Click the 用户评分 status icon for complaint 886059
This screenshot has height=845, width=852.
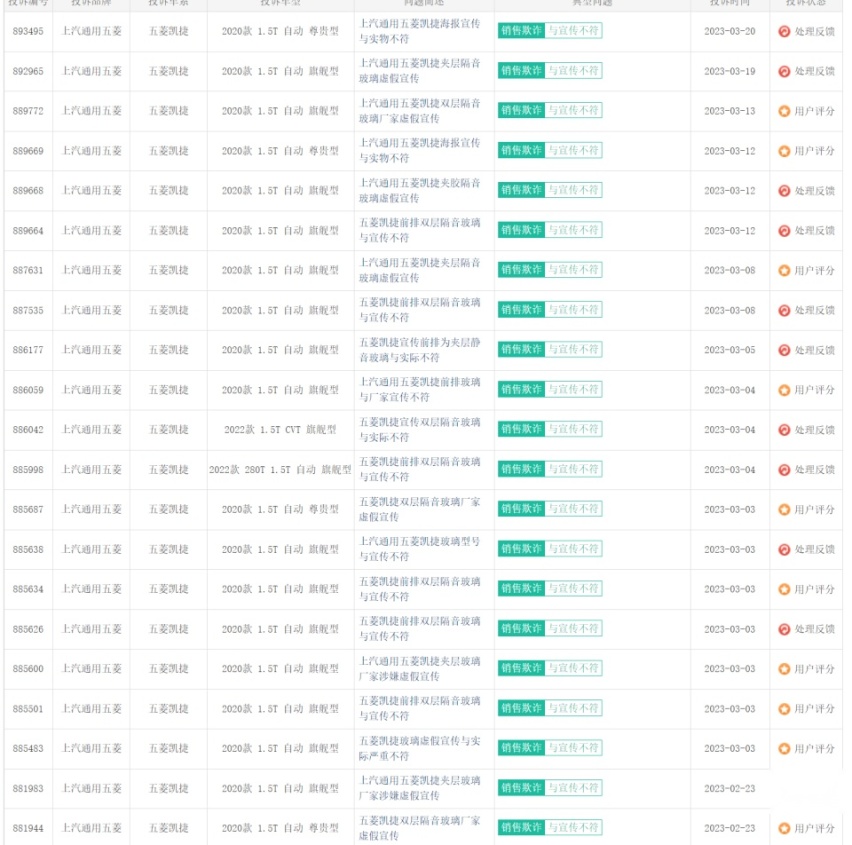point(784,390)
